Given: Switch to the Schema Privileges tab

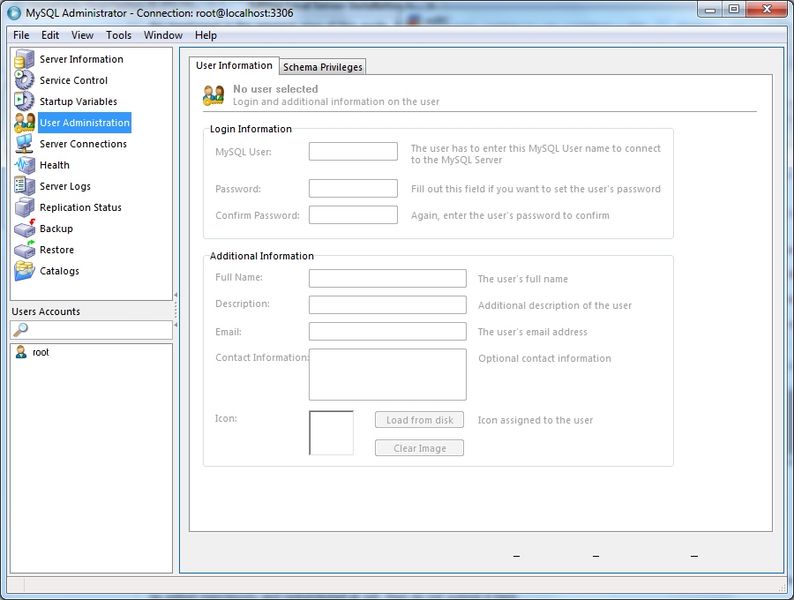Looking at the screenshot, I should coord(323,67).
